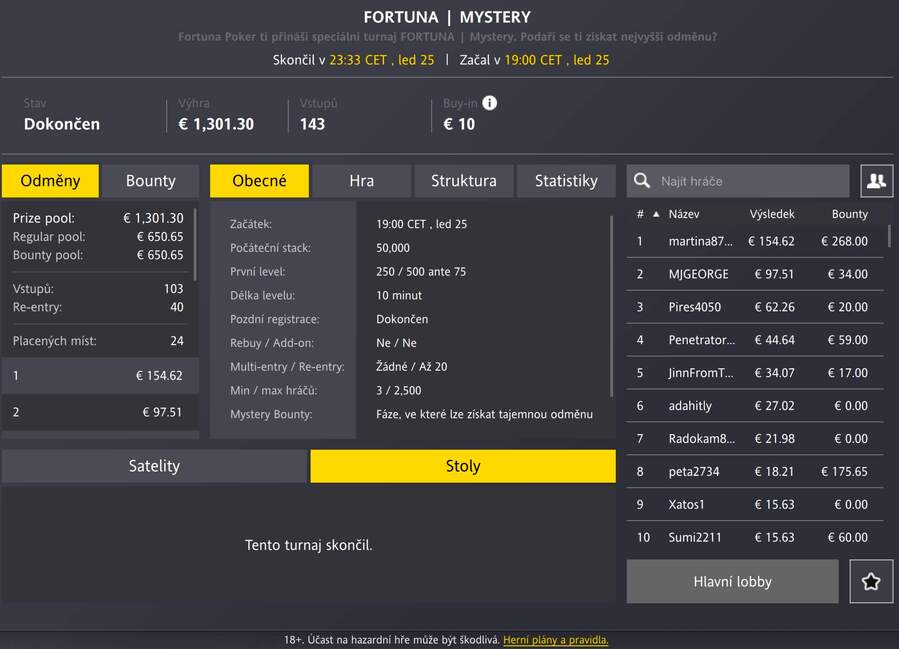Switch to the Odměny tab
The height and width of the screenshot is (649, 899).
pyautogui.click(x=50, y=181)
